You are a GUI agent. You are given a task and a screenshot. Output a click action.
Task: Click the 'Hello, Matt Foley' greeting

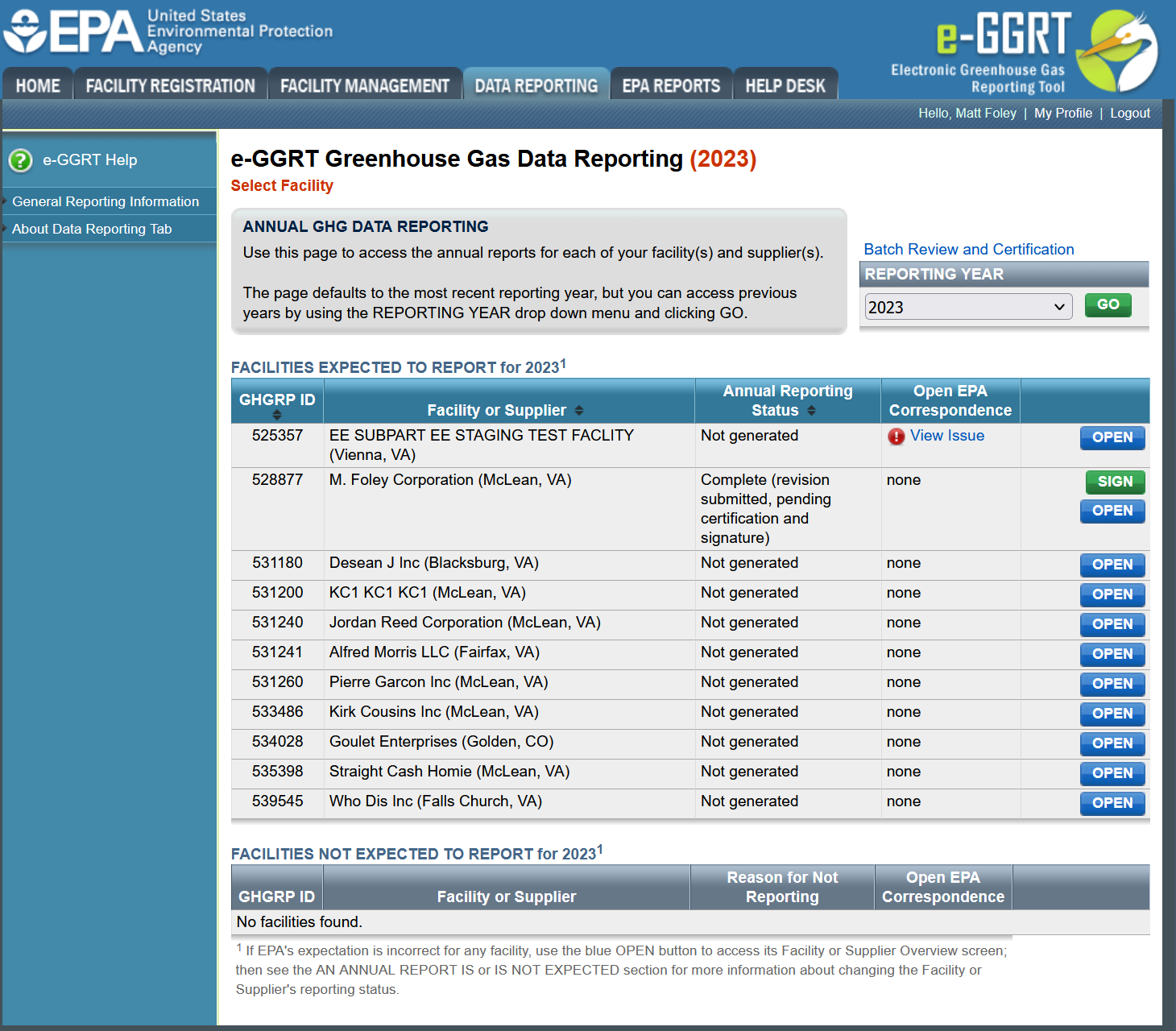tap(967, 114)
